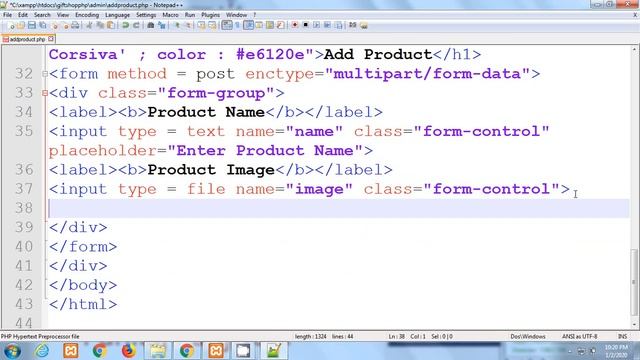Create a new file via toolbar icon

click(x=11, y=25)
